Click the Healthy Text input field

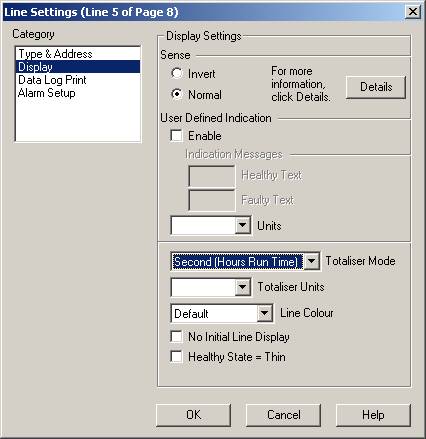click(x=212, y=176)
